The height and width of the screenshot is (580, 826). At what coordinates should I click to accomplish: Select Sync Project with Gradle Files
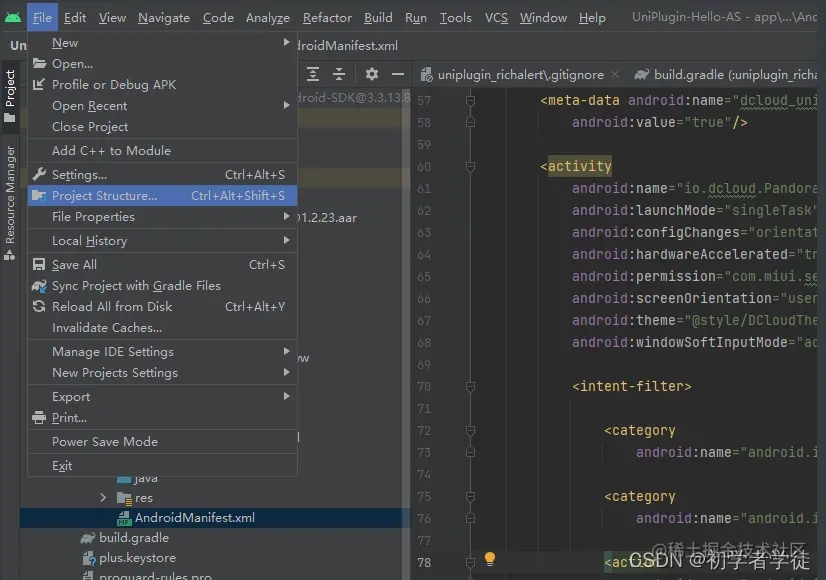(162, 286)
